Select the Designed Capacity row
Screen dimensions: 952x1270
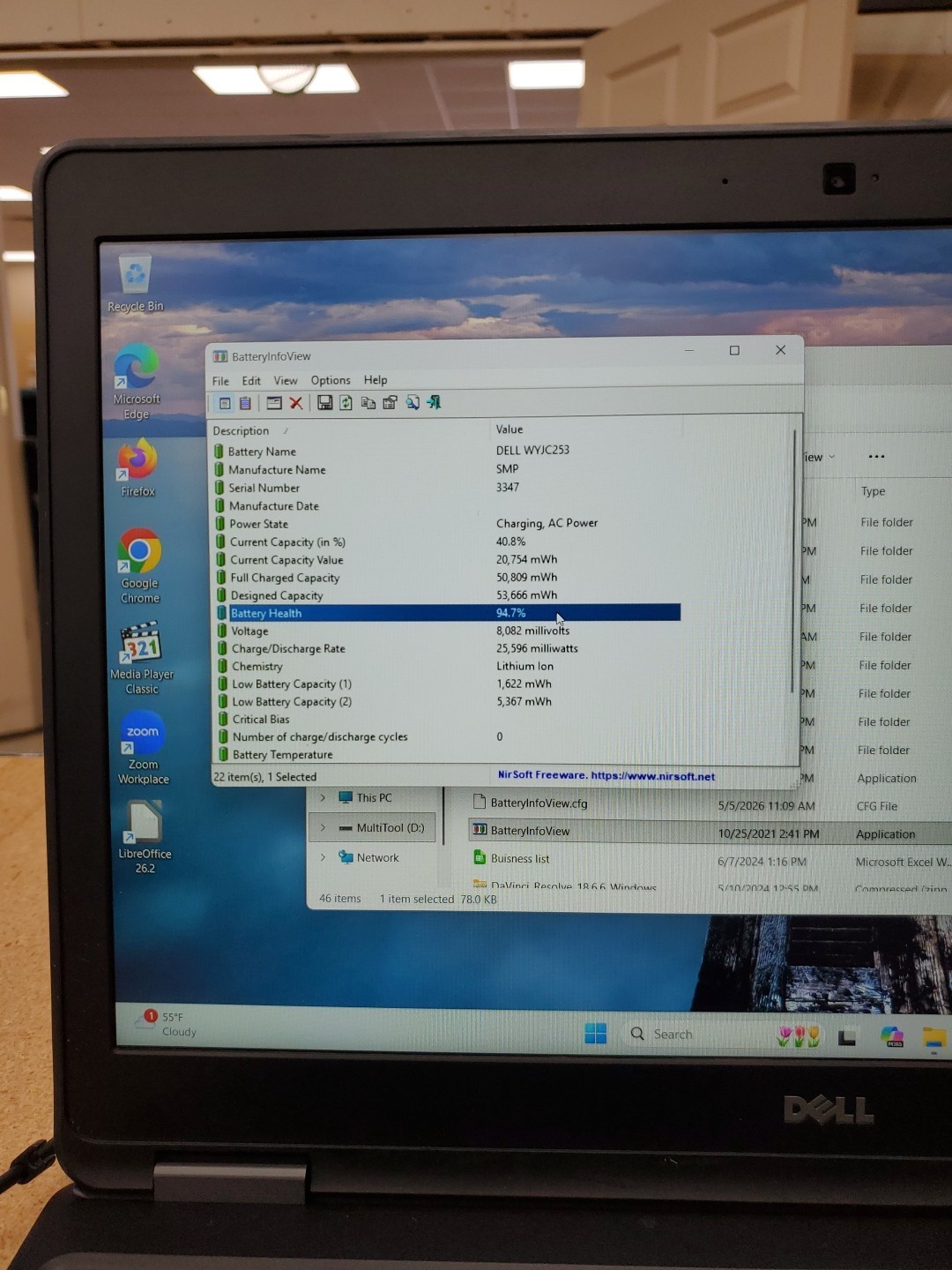pyautogui.click(x=446, y=595)
